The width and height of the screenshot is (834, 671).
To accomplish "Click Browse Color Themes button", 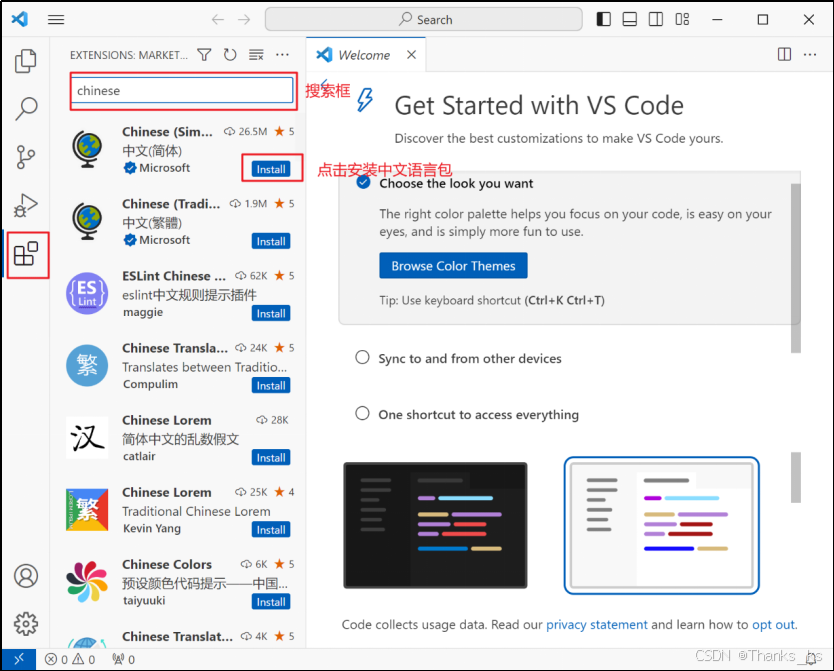I will click(x=453, y=266).
